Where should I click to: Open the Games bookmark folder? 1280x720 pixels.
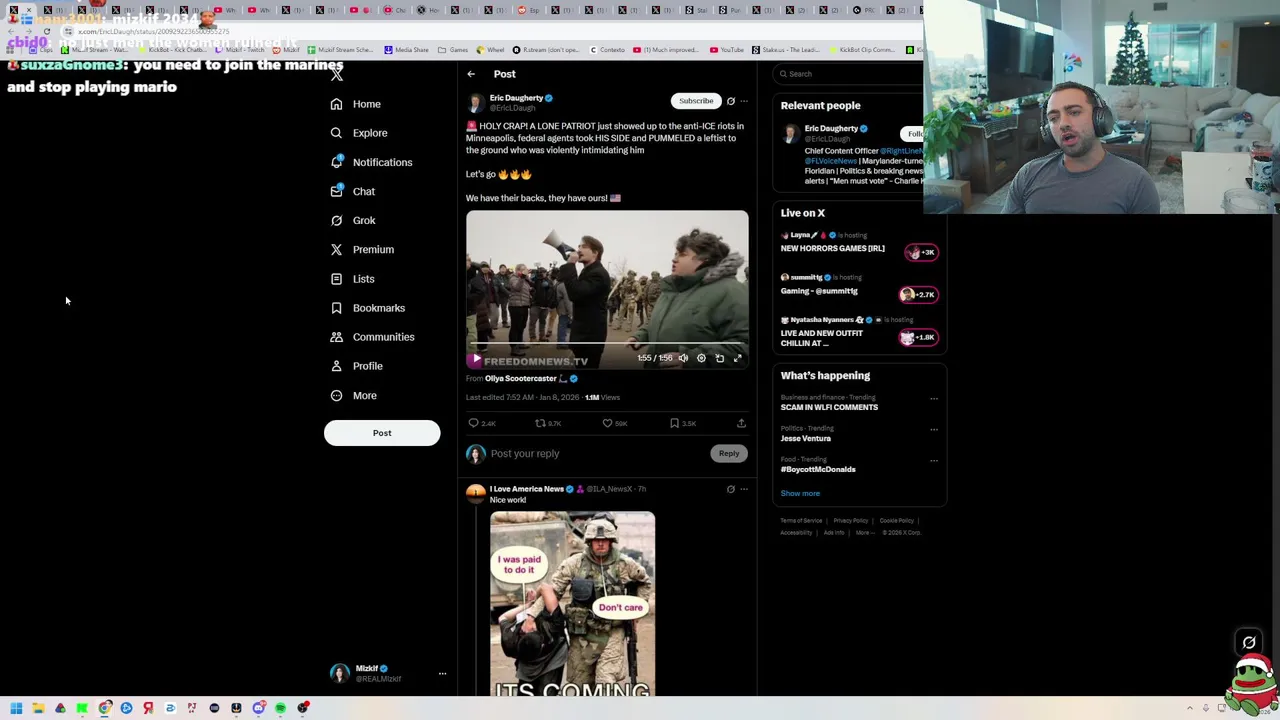[x=454, y=49]
